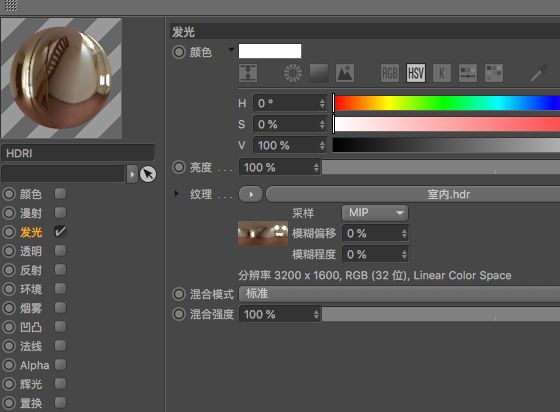The height and width of the screenshot is (412, 560).
Task: Enable the 置换 channel checkbox
Action: (x=60, y=403)
